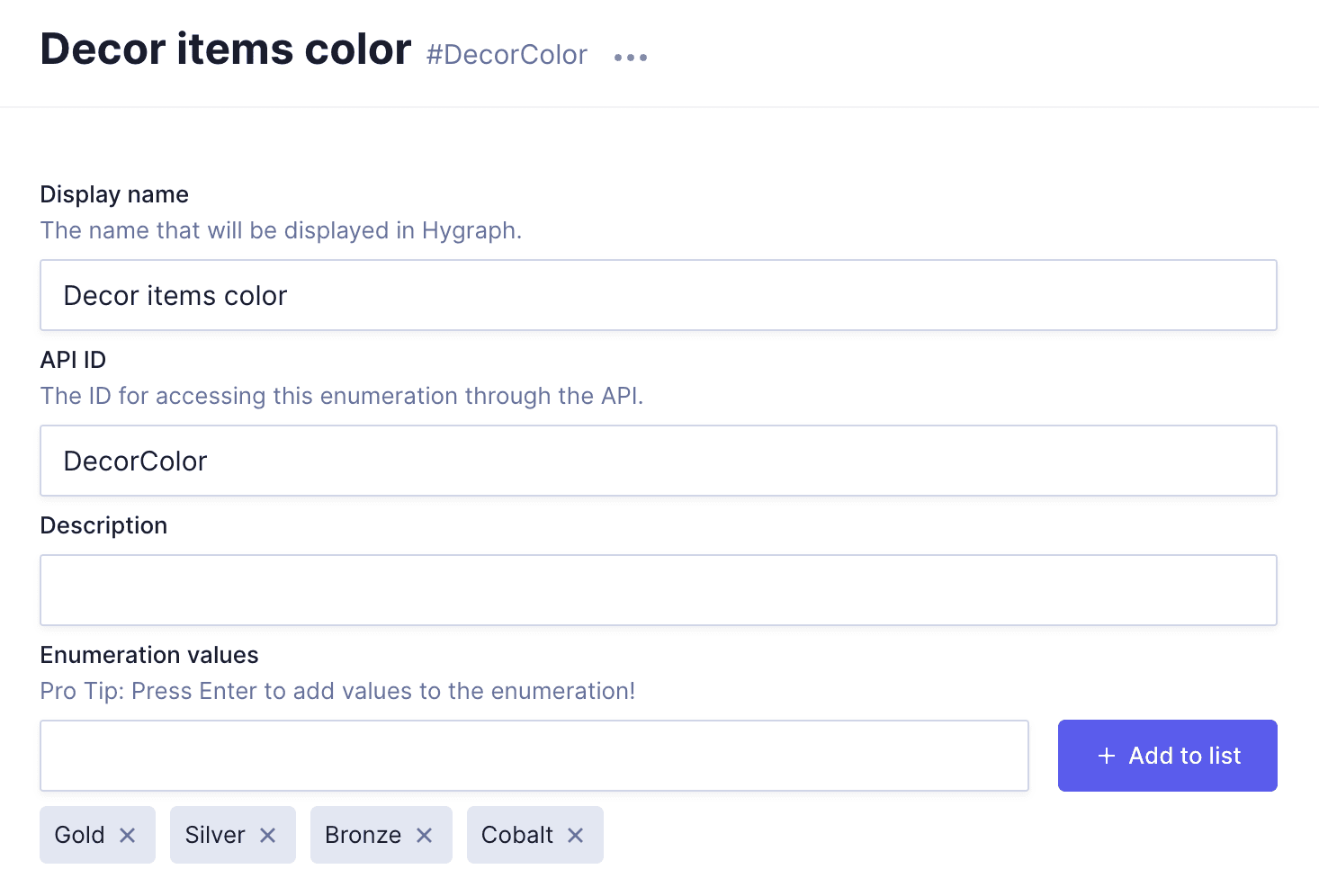Focus the Display name text field
1319x896 pixels.
pos(658,295)
